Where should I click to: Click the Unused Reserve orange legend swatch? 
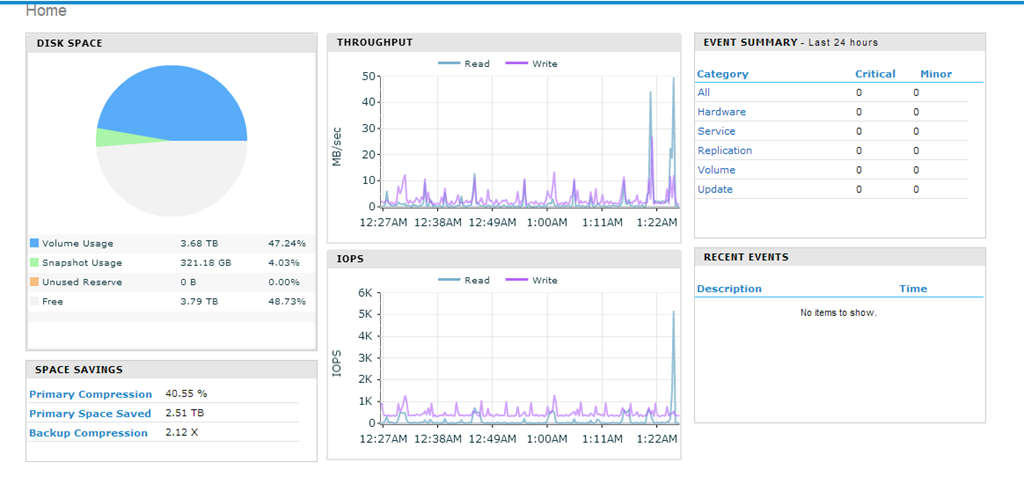pyautogui.click(x=34, y=282)
